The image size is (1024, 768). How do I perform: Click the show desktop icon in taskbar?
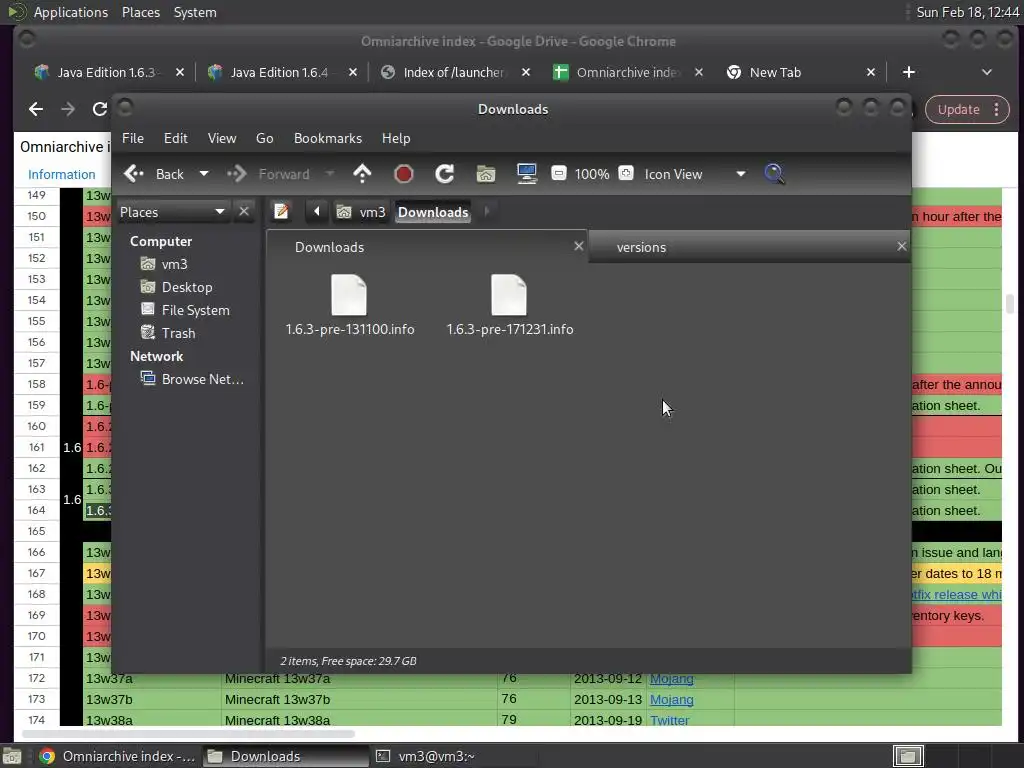point(12,756)
